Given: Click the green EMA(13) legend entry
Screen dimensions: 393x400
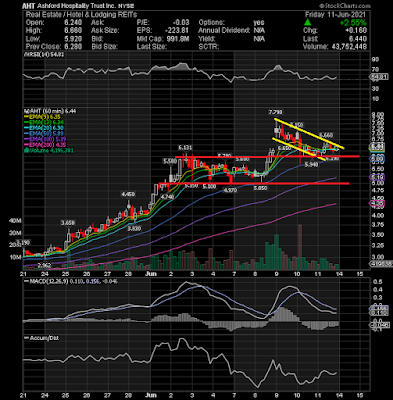Looking at the screenshot, I should pyautogui.click(x=45, y=122).
